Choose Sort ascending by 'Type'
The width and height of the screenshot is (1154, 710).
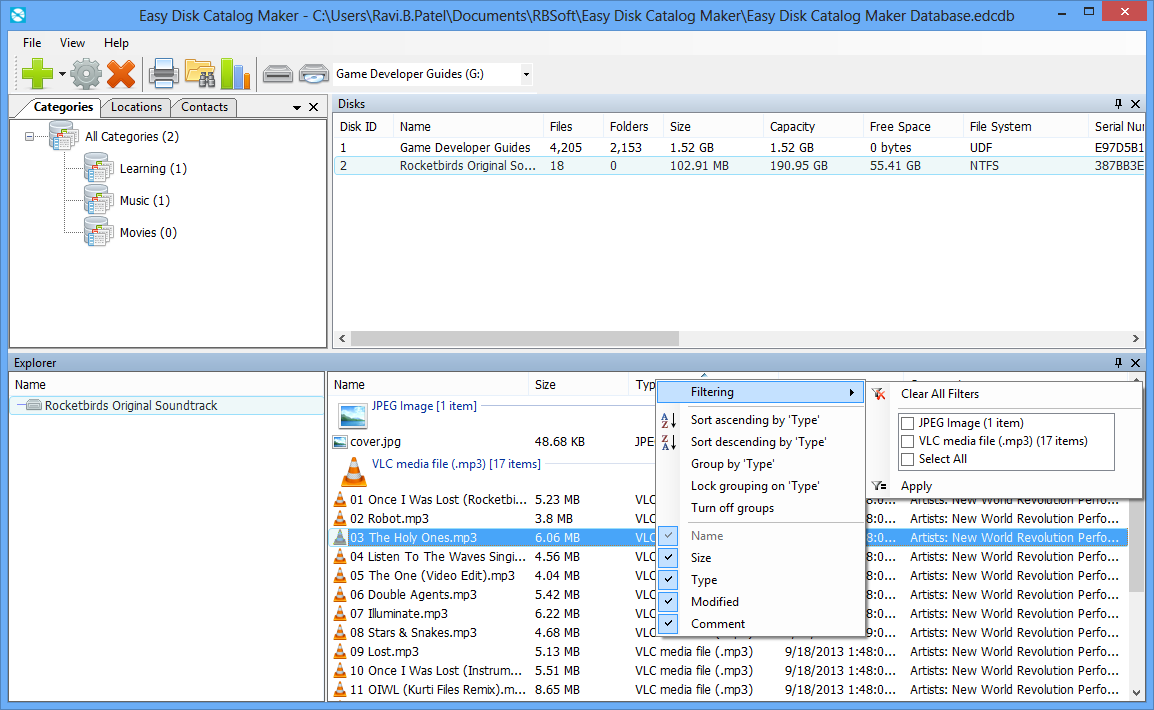point(755,420)
